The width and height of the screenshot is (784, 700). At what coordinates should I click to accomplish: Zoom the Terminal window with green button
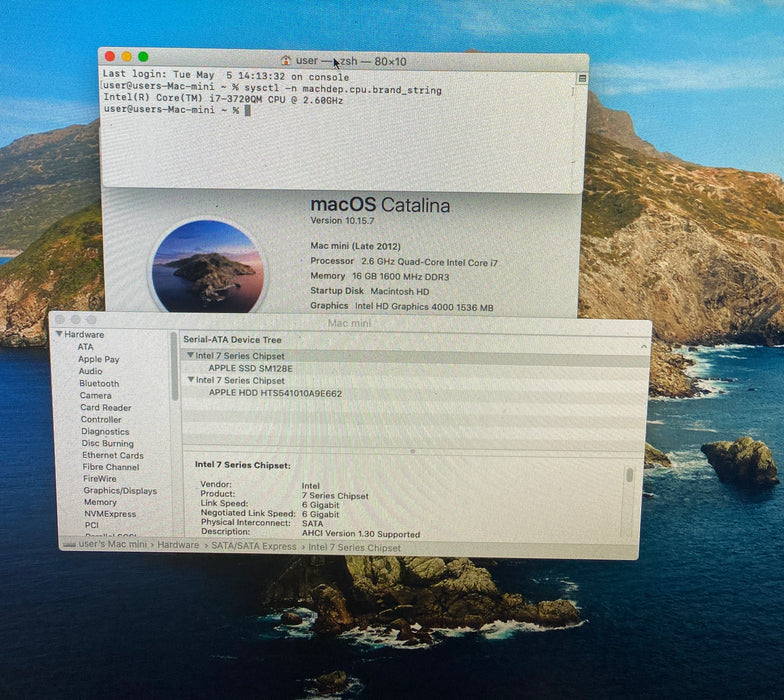(x=143, y=56)
